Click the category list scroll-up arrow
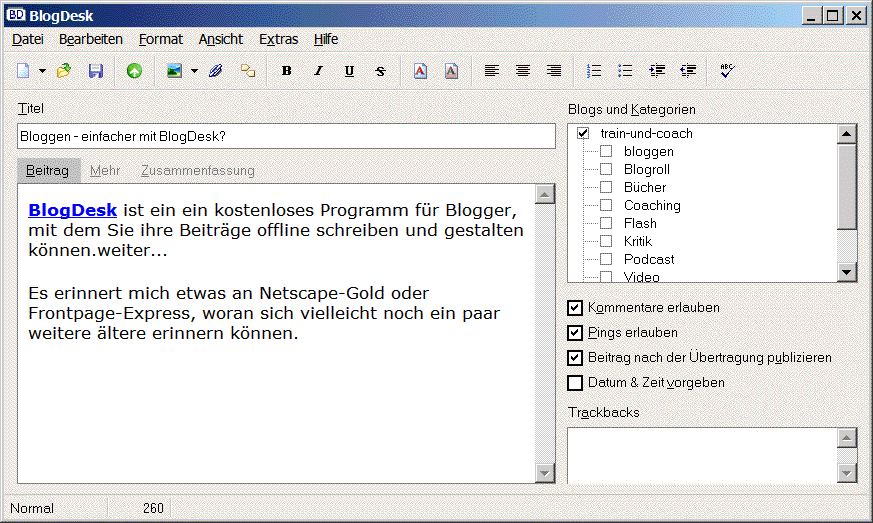Screen dimensions: 873x523 click(847, 134)
